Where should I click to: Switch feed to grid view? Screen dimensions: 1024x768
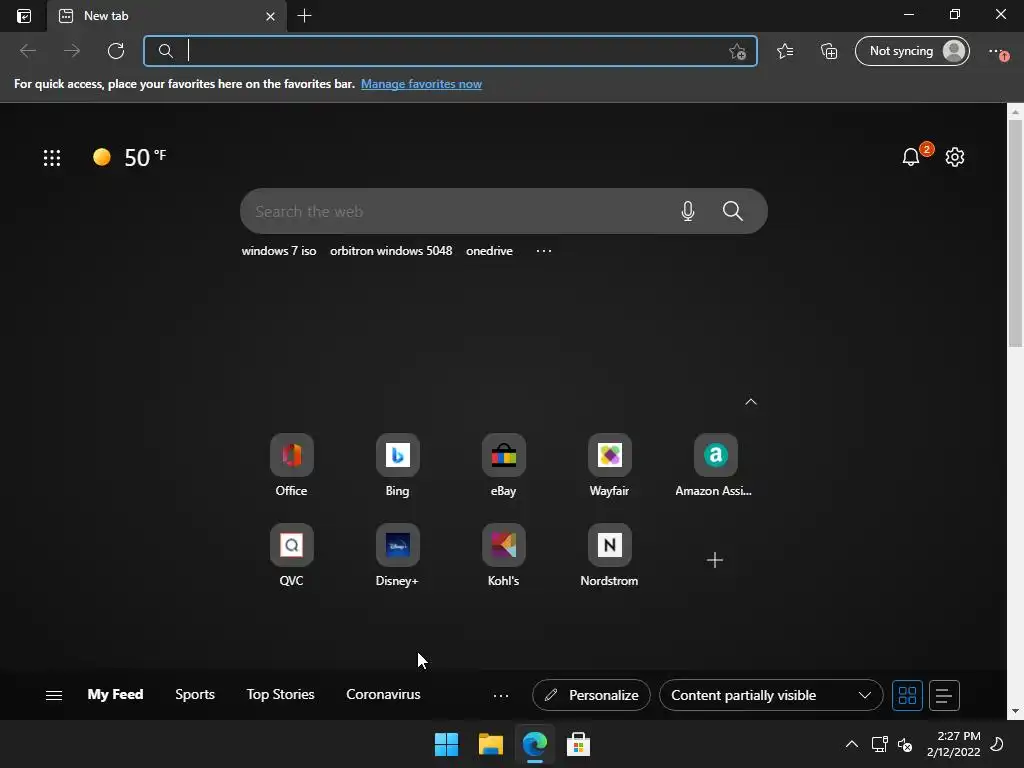coord(907,695)
